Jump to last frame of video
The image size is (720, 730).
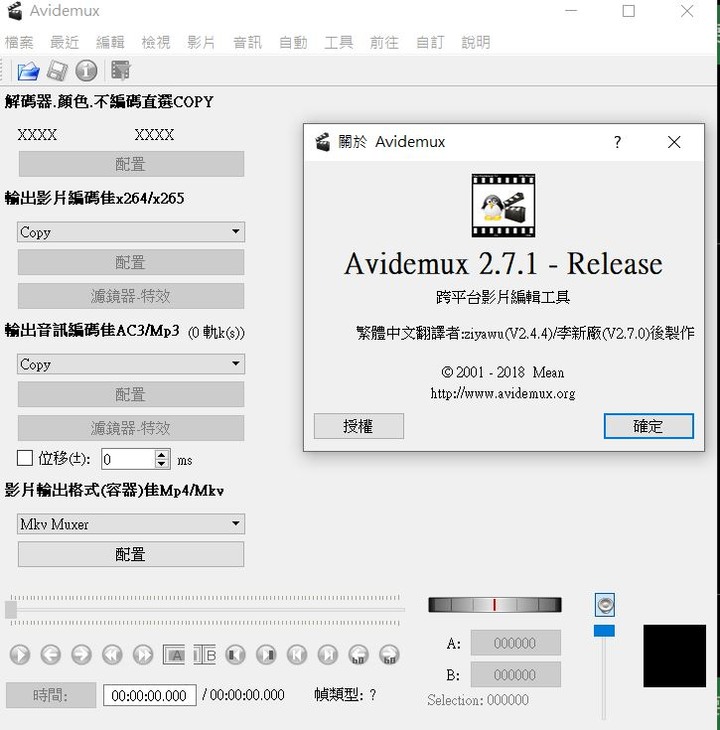pos(328,655)
